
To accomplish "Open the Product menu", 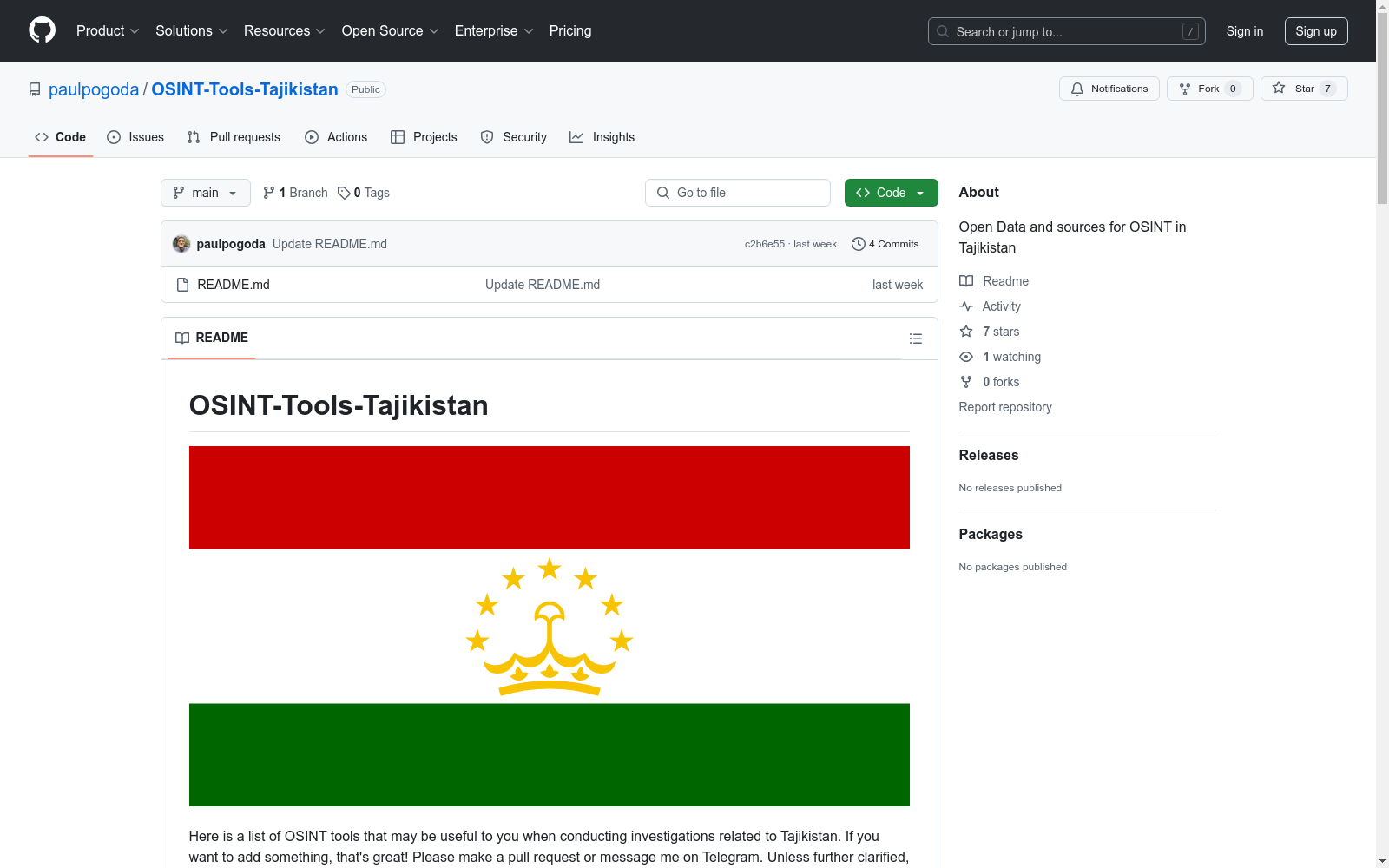I will (x=108, y=31).
